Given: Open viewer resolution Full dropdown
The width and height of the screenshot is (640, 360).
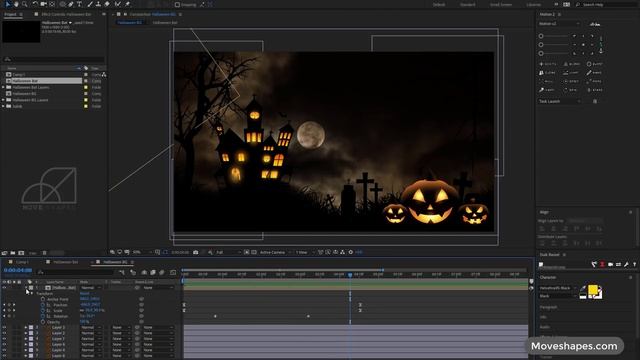Looking at the screenshot, I should [x=228, y=252].
